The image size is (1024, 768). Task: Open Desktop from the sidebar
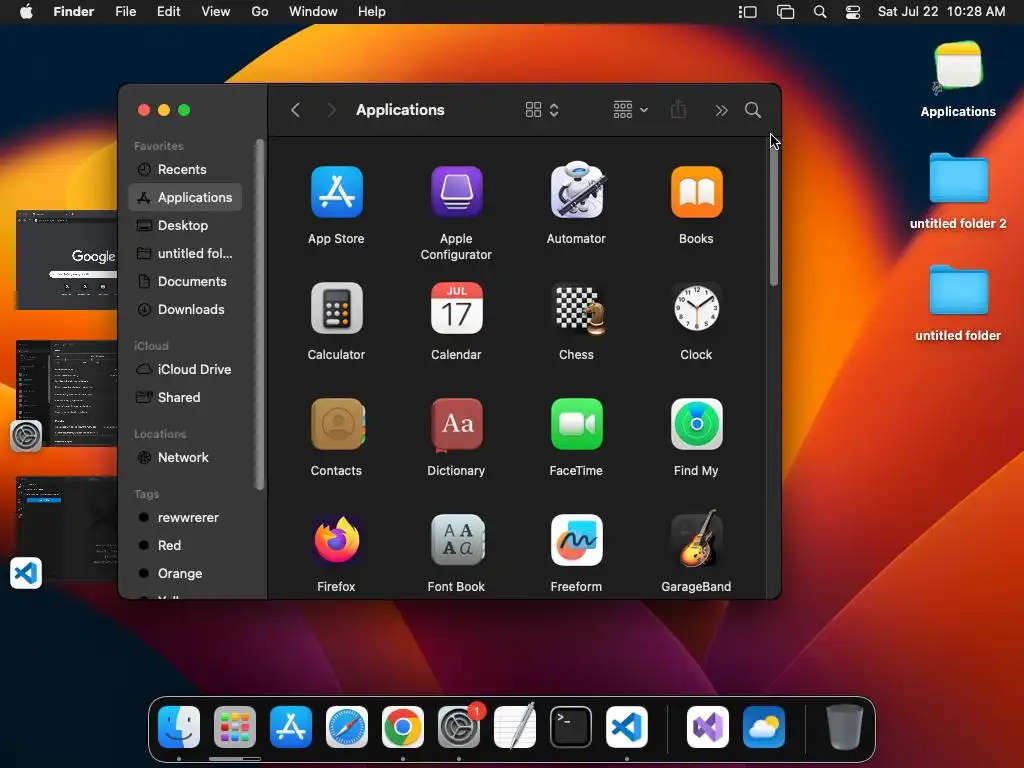(185, 225)
